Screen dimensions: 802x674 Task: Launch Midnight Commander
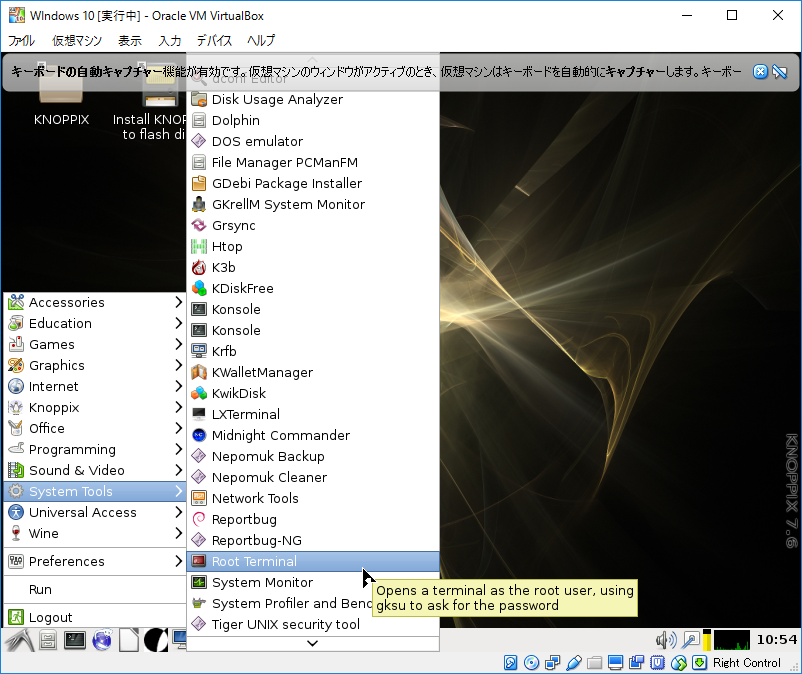click(x=313, y=435)
